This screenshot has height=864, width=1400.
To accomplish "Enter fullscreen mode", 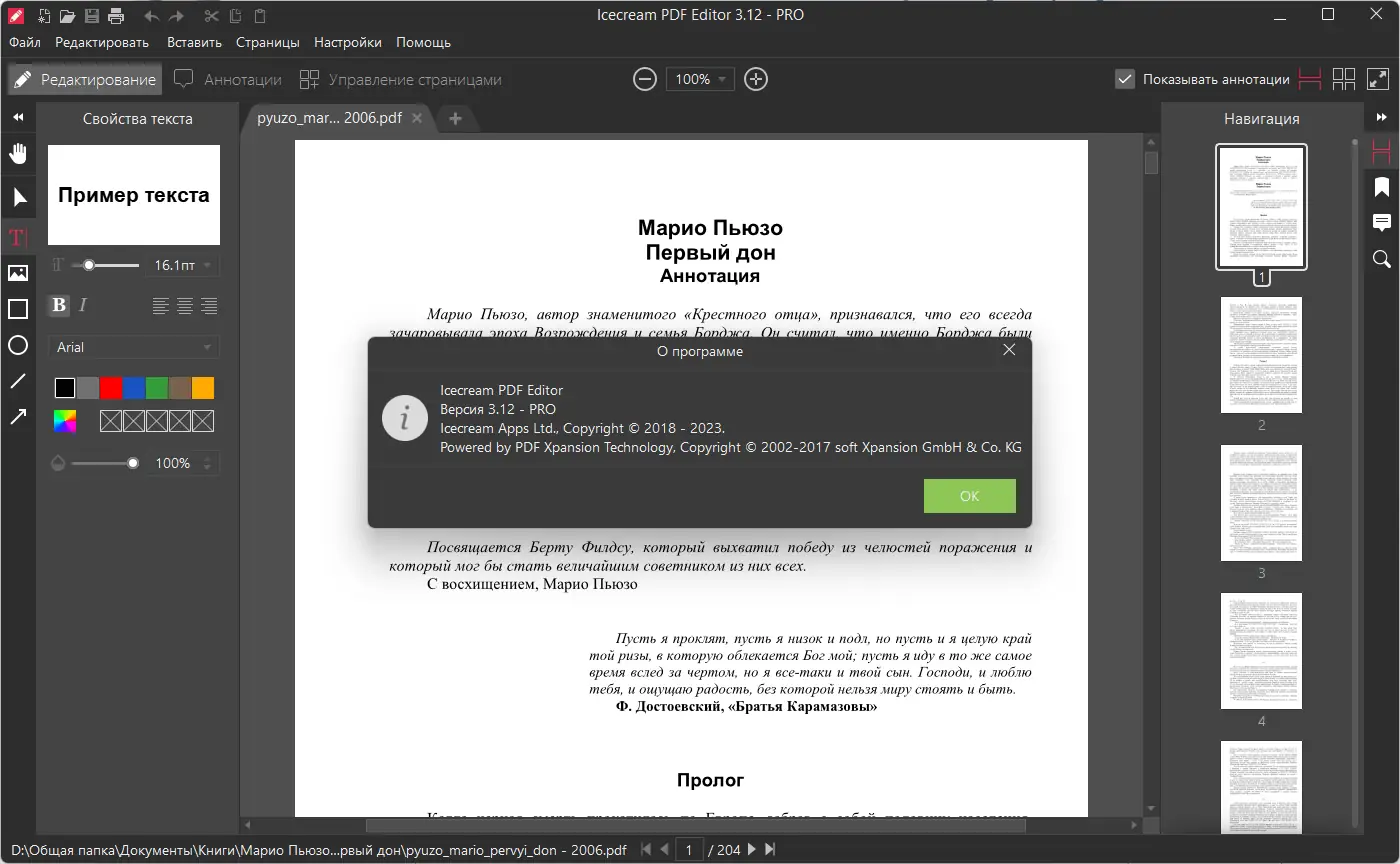I will 1378,79.
